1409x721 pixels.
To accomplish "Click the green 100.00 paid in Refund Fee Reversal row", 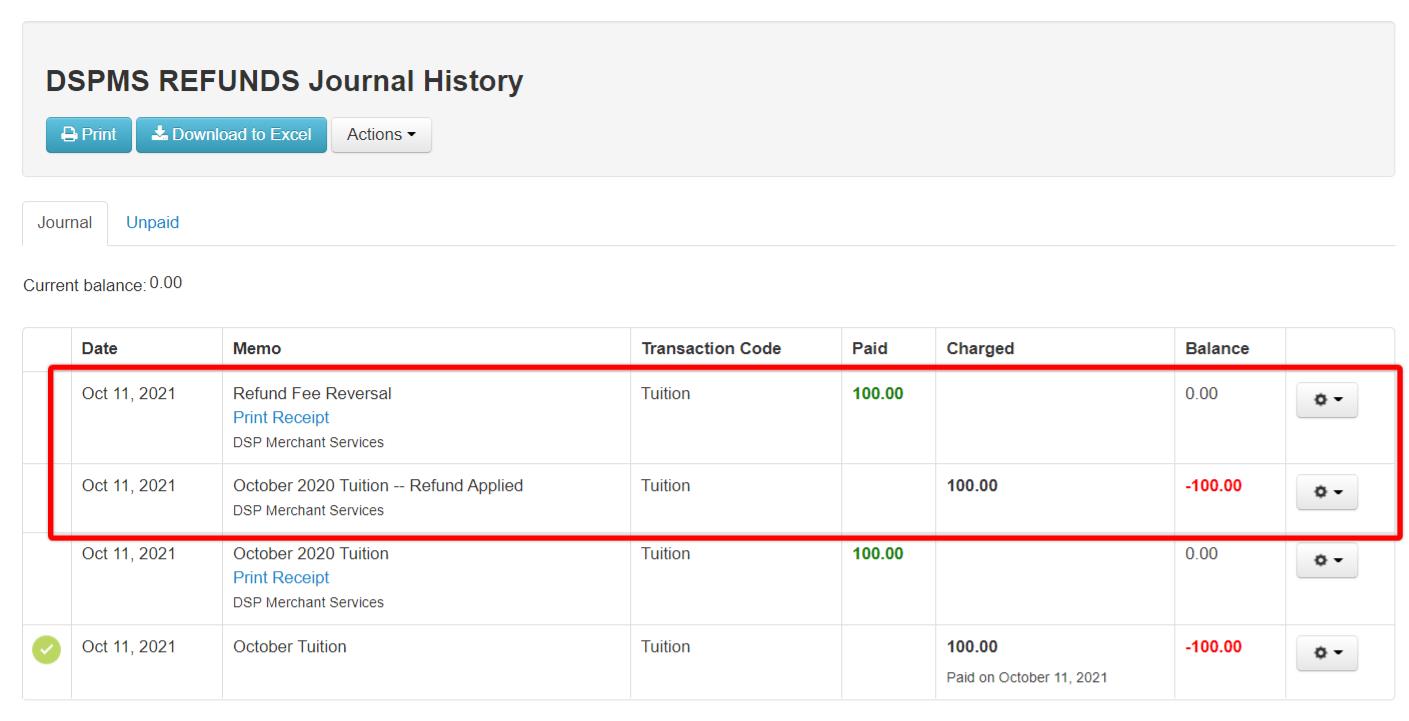I will click(877, 393).
